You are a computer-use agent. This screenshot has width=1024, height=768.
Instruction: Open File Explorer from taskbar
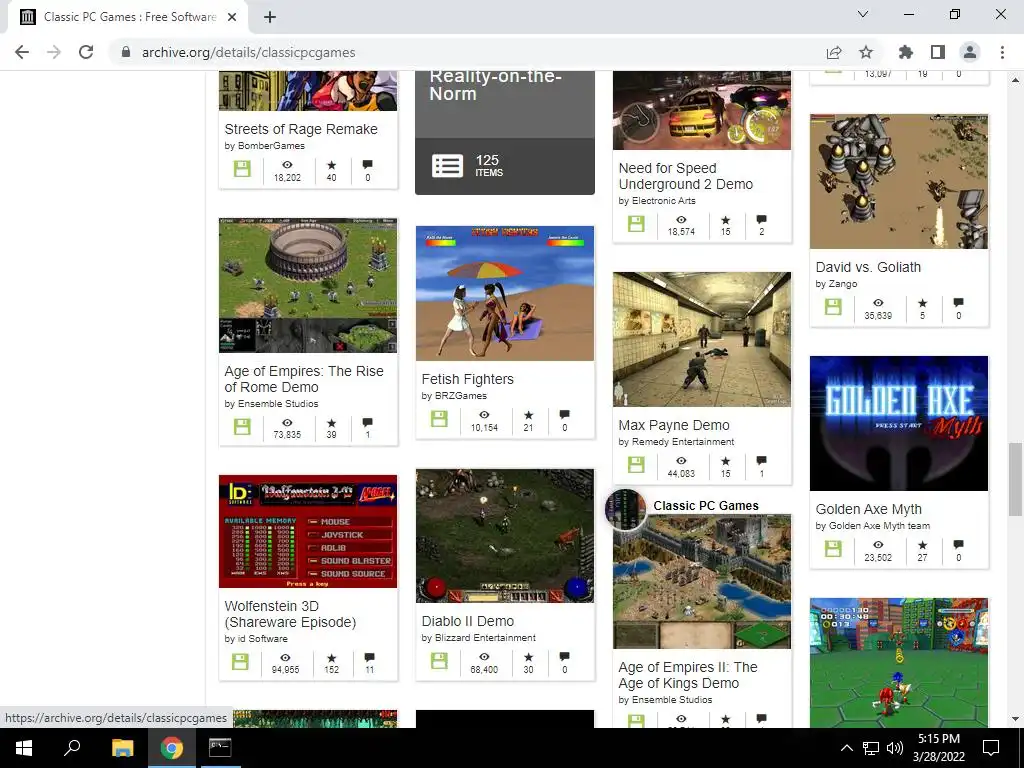coord(122,748)
